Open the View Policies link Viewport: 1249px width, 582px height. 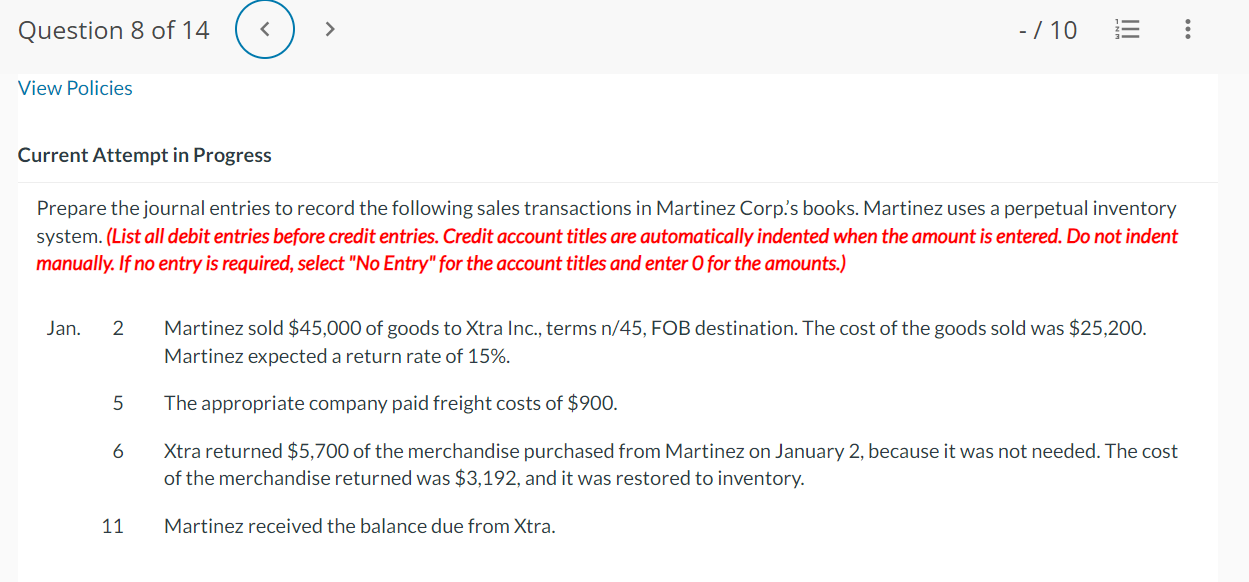click(x=75, y=88)
